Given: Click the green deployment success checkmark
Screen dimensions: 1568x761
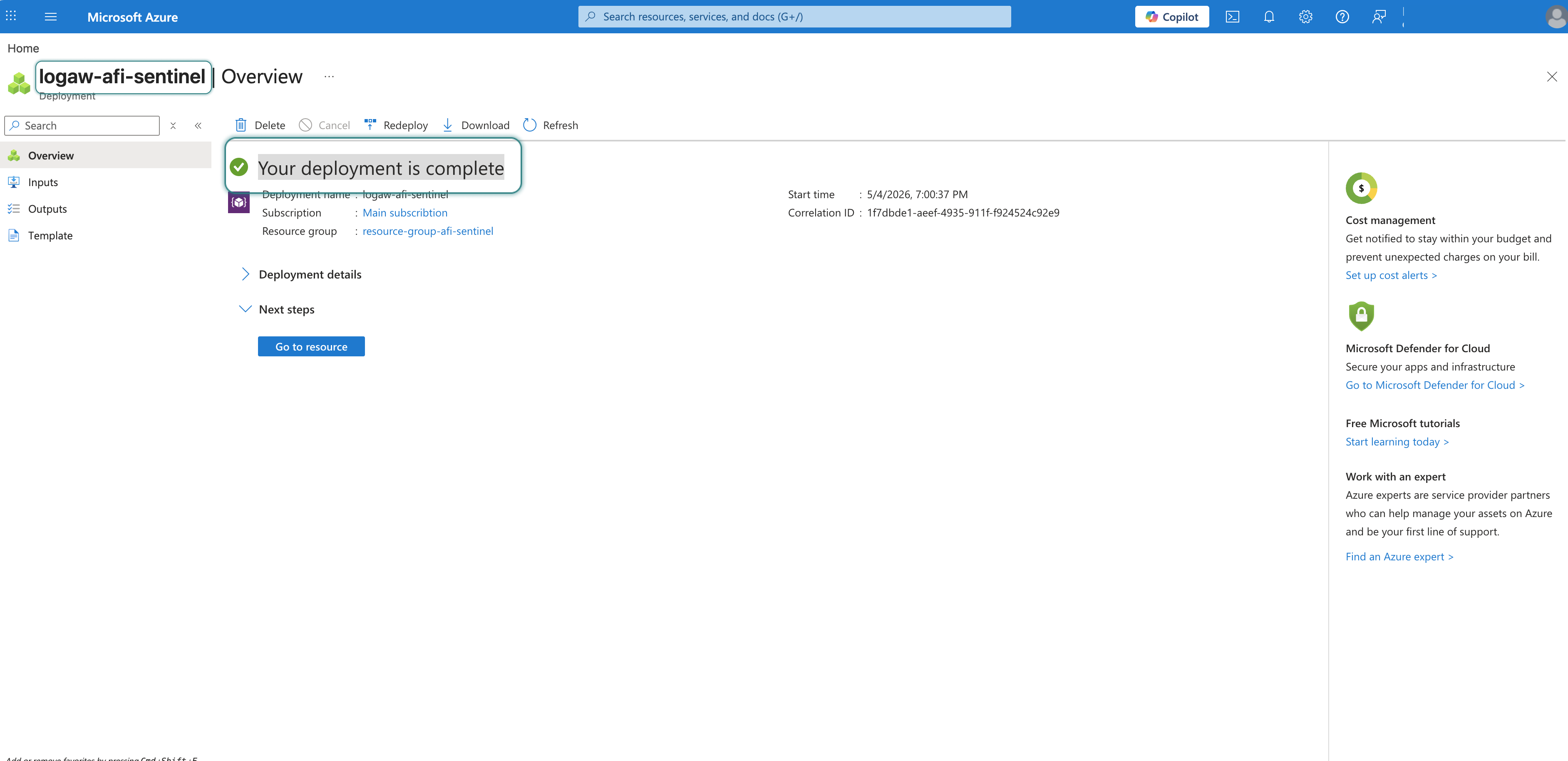Looking at the screenshot, I should (238, 167).
